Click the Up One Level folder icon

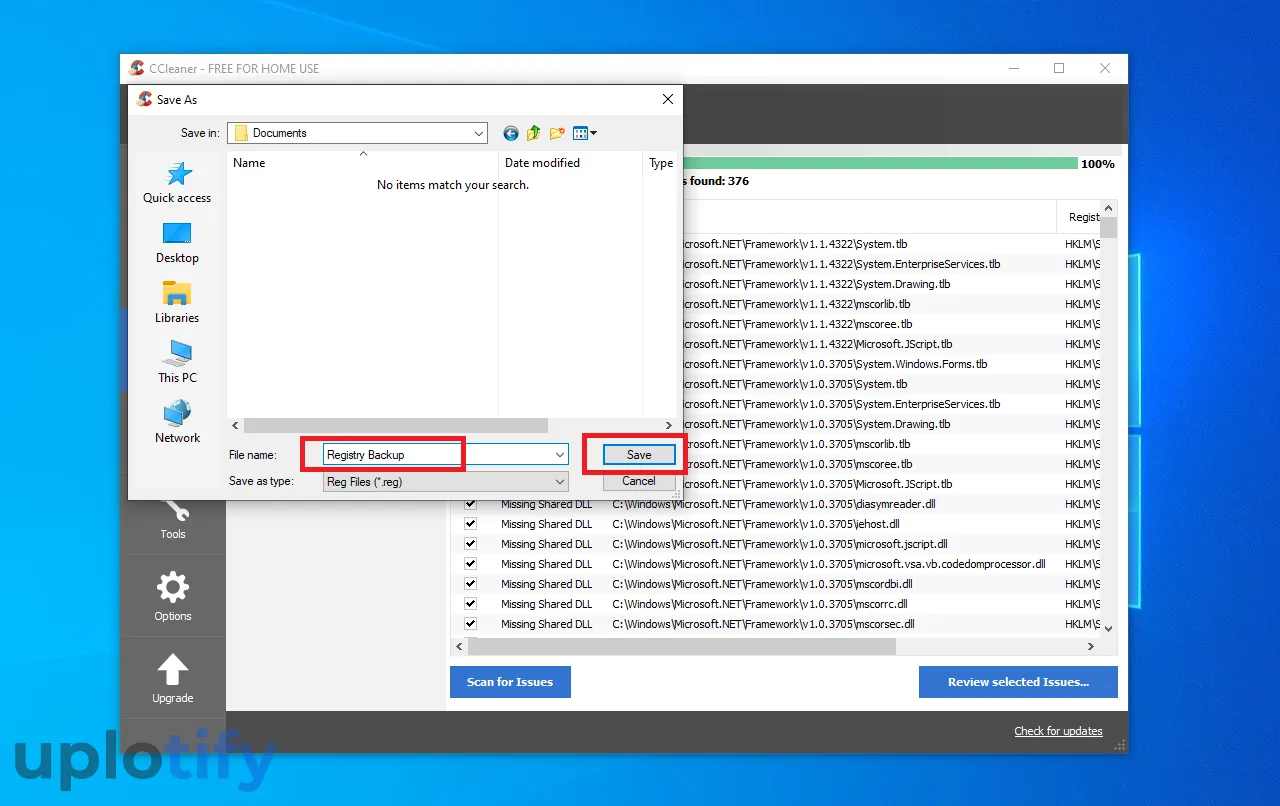pyautogui.click(x=534, y=133)
